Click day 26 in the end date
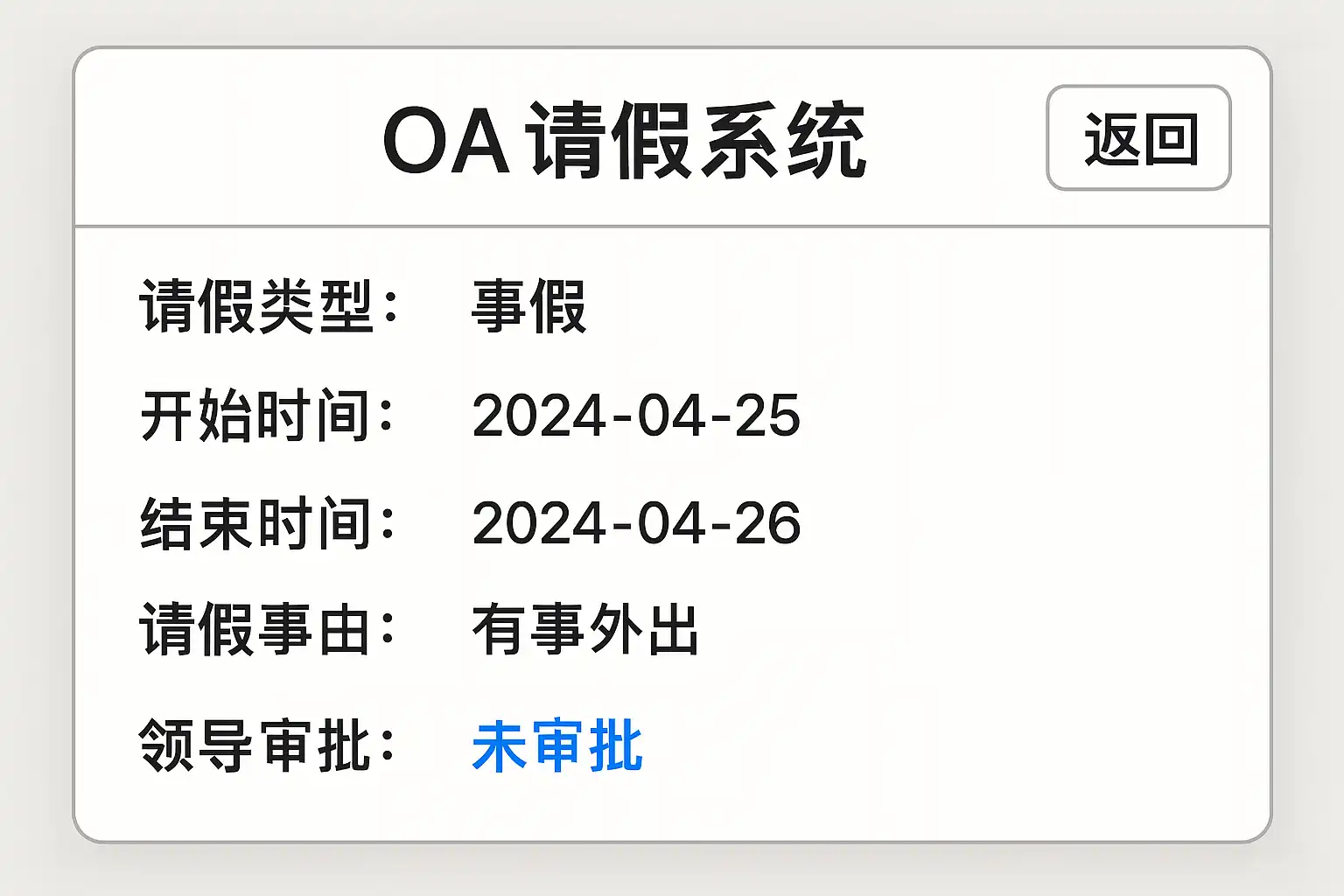This screenshot has height=896, width=1344. click(767, 524)
